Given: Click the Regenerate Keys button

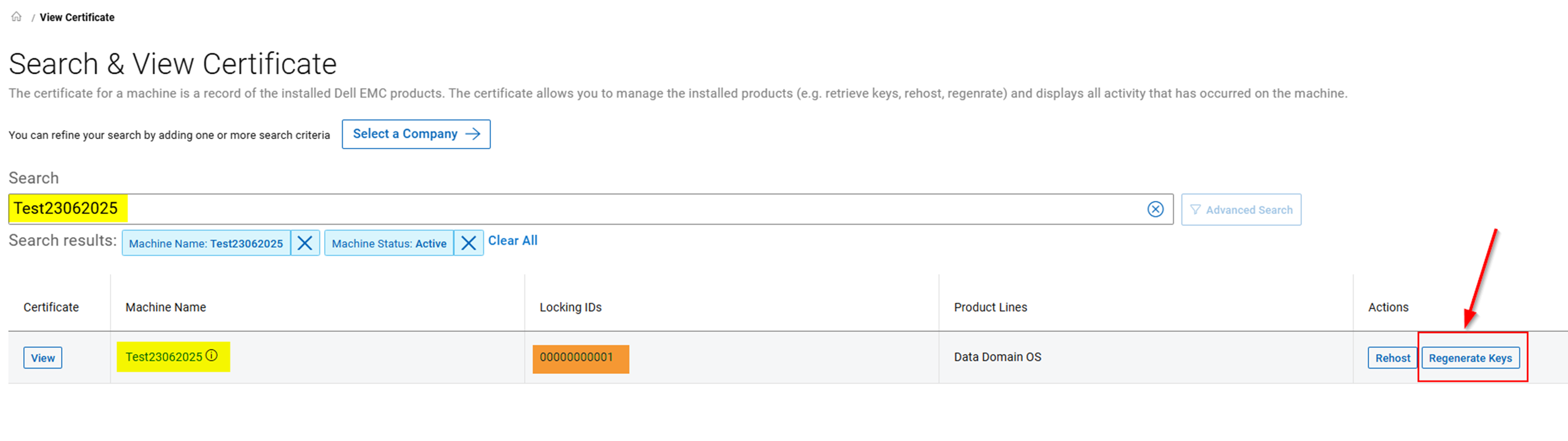Looking at the screenshot, I should pos(1471,358).
